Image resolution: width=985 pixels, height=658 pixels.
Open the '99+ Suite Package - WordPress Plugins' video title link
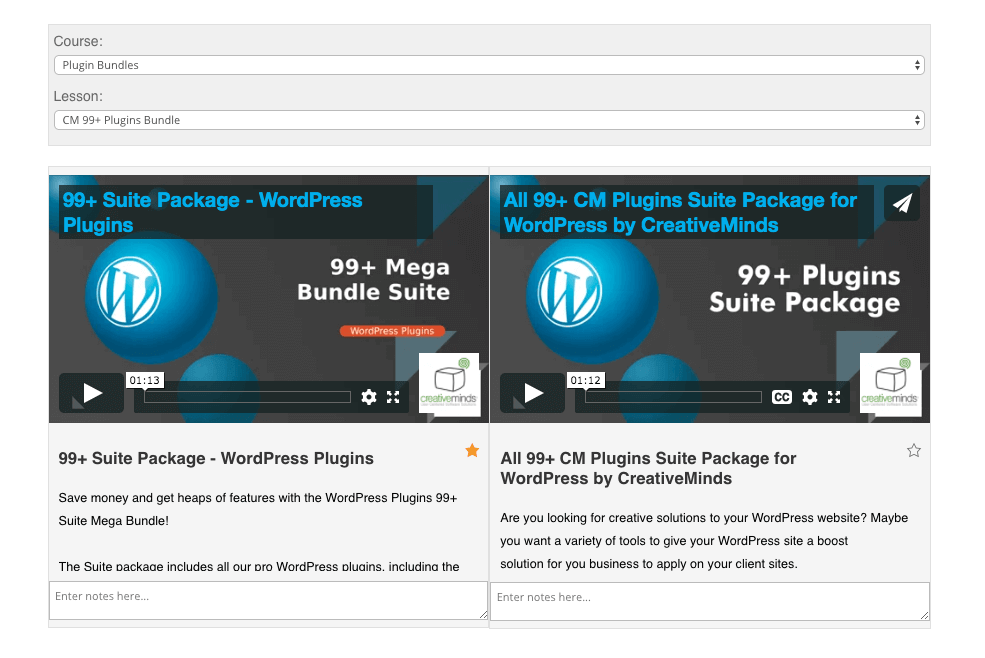pyautogui.click(x=212, y=212)
